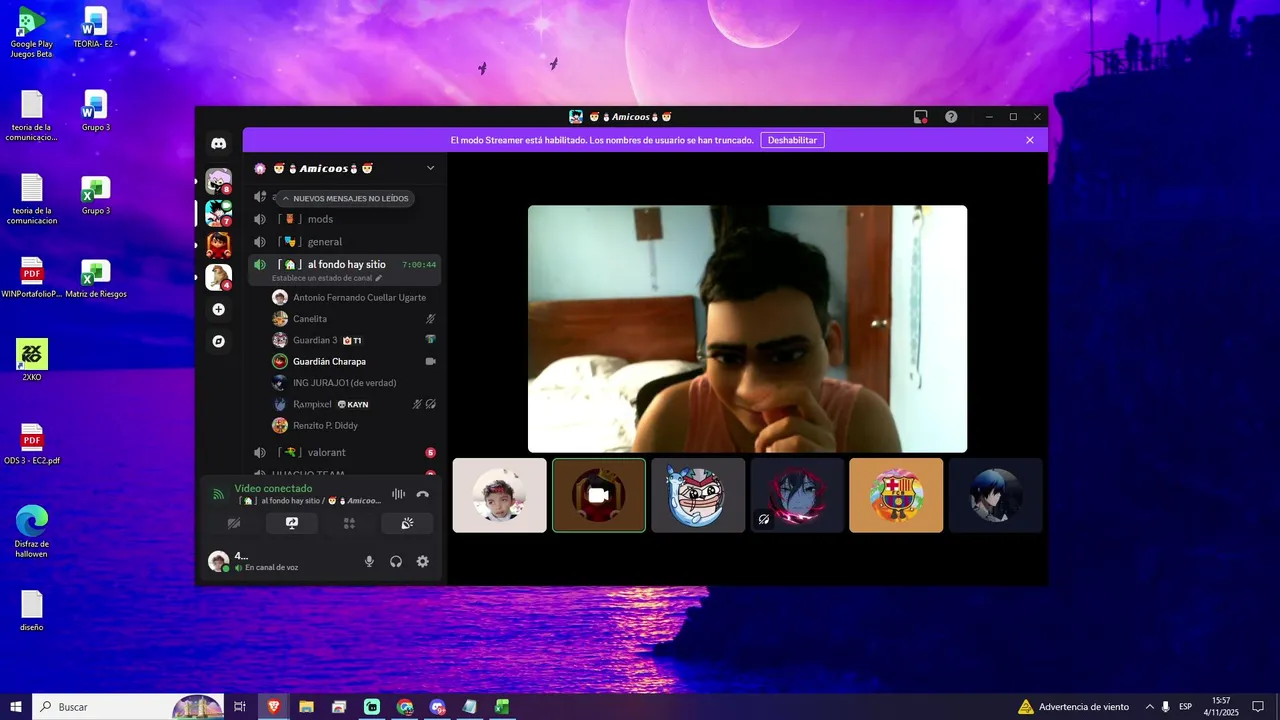Image resolution: width=1280 pixels, height=720 pixels.
Task: Click own avatar in user panel
Action: point(218,562)
